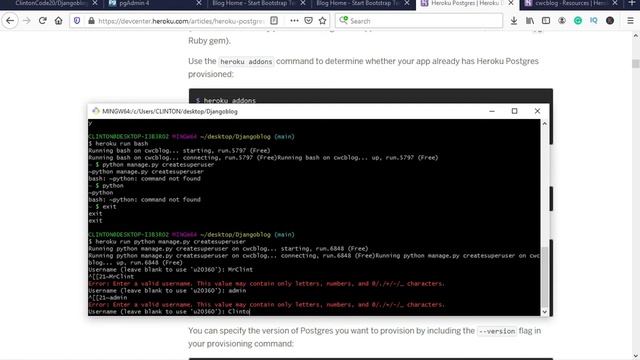
Task: Maximize the MINGW64 terminal window
Action: 514,111
